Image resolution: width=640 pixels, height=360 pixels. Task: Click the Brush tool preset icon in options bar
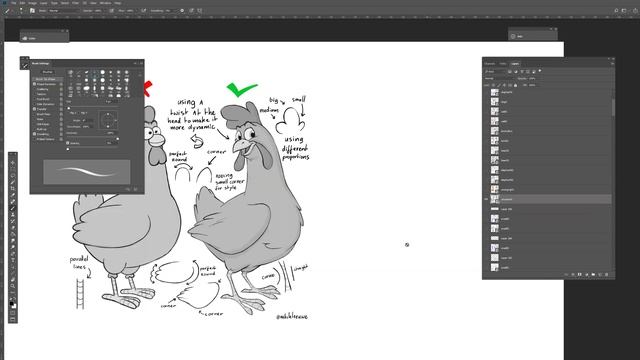click(x=7, y=11)
